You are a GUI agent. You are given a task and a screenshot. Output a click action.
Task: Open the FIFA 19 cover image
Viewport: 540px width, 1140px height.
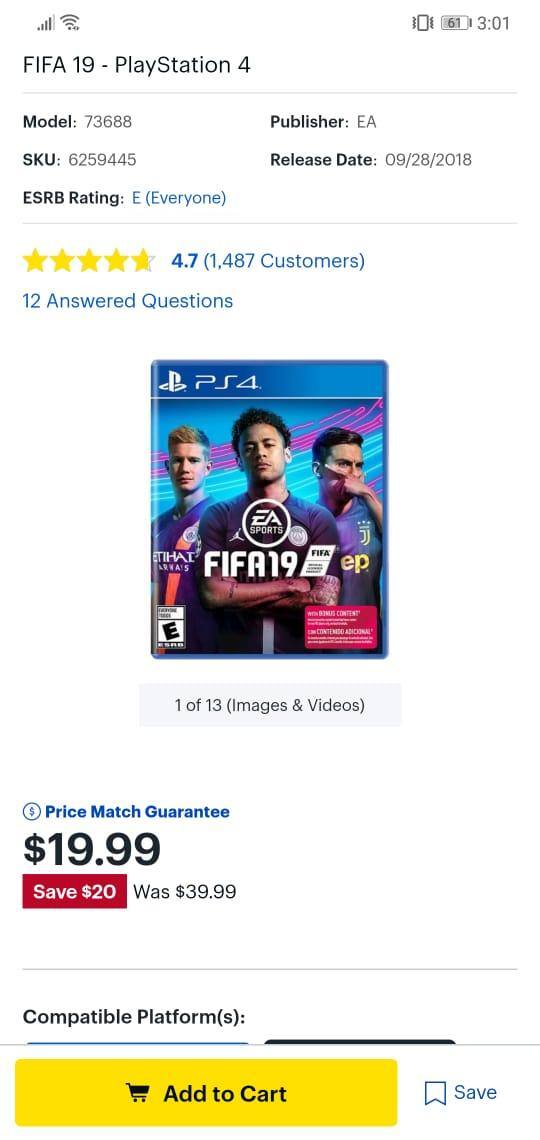270,509
